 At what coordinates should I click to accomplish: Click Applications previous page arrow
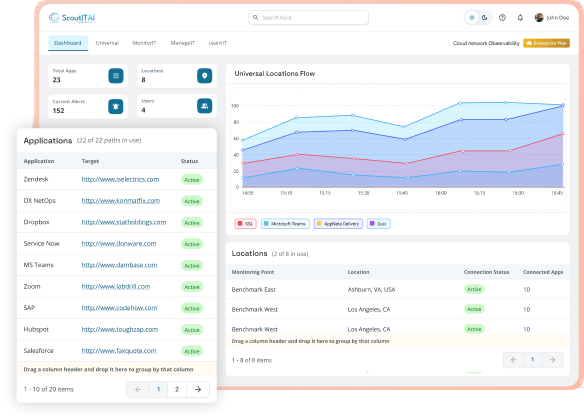click(x=138, y=389)
